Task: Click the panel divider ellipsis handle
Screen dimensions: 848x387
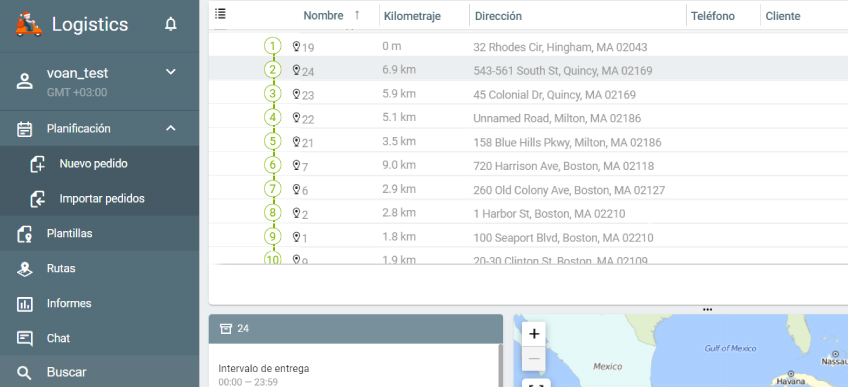Action: click(x=707, y=310)
